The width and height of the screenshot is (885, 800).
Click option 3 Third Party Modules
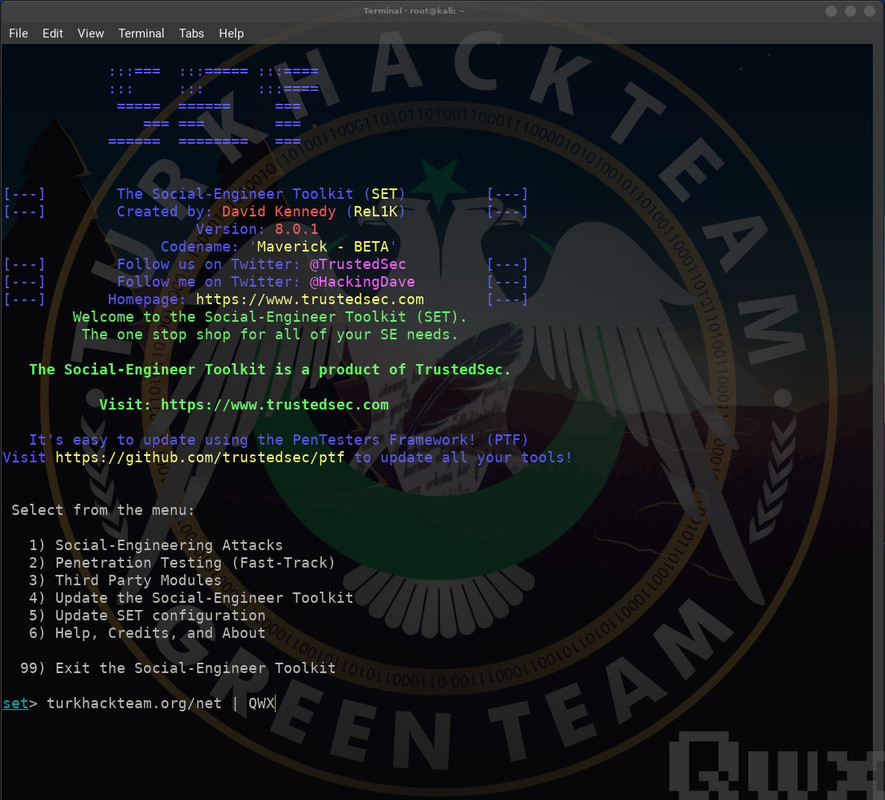(x=125, y=580)
